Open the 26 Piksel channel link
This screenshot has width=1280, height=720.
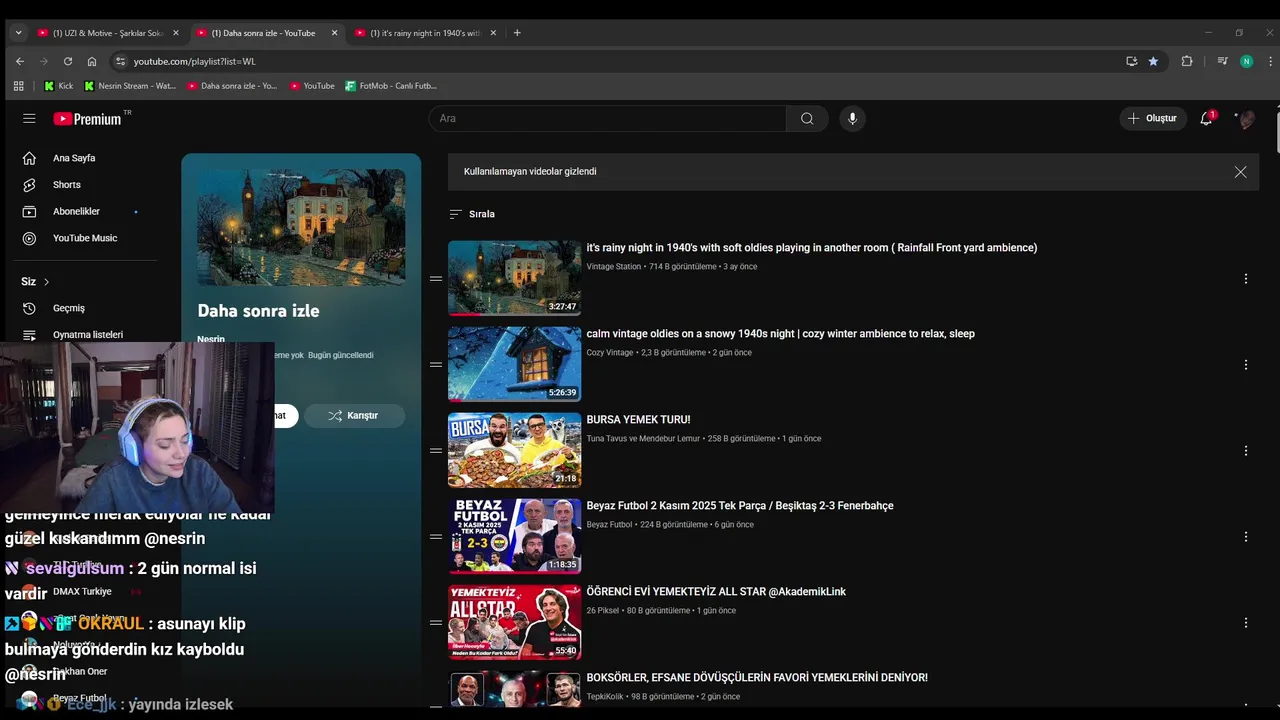(603, 611)
